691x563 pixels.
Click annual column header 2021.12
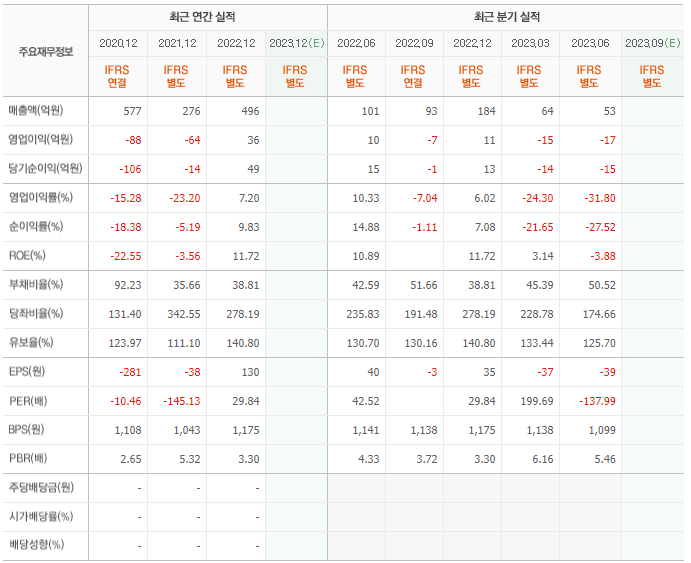[177, 43]
